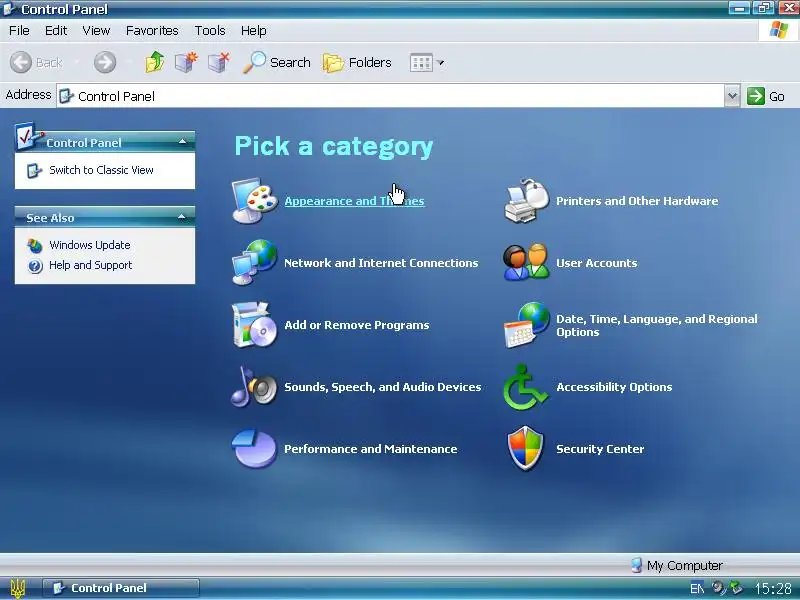
Task: Open Performance and Maintenance link
Action: [x=370, y=449]
